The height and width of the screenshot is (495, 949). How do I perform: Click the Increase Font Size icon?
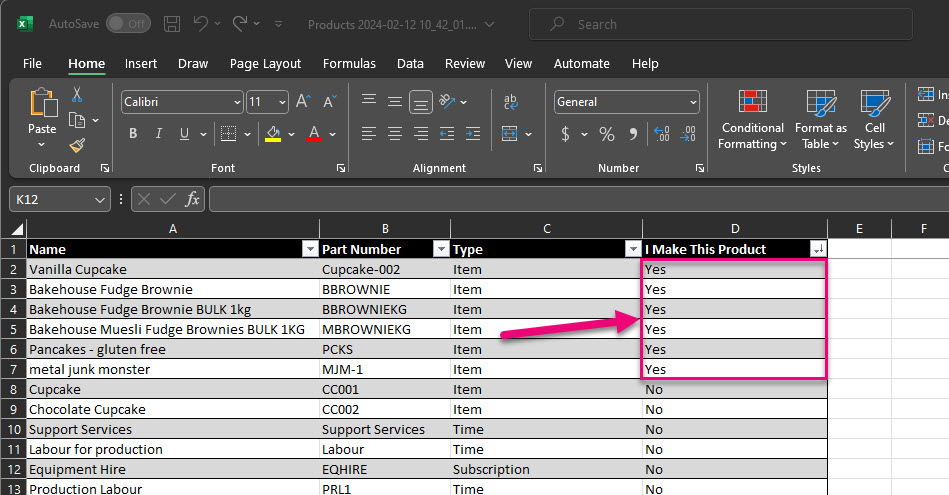[x=304, y=102]
